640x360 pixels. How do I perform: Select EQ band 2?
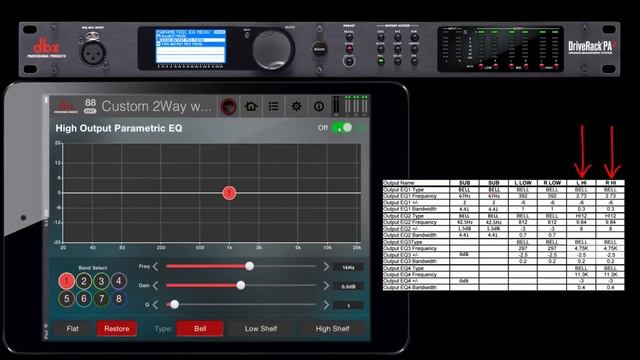pyautogui.click(x=84, y=281)
